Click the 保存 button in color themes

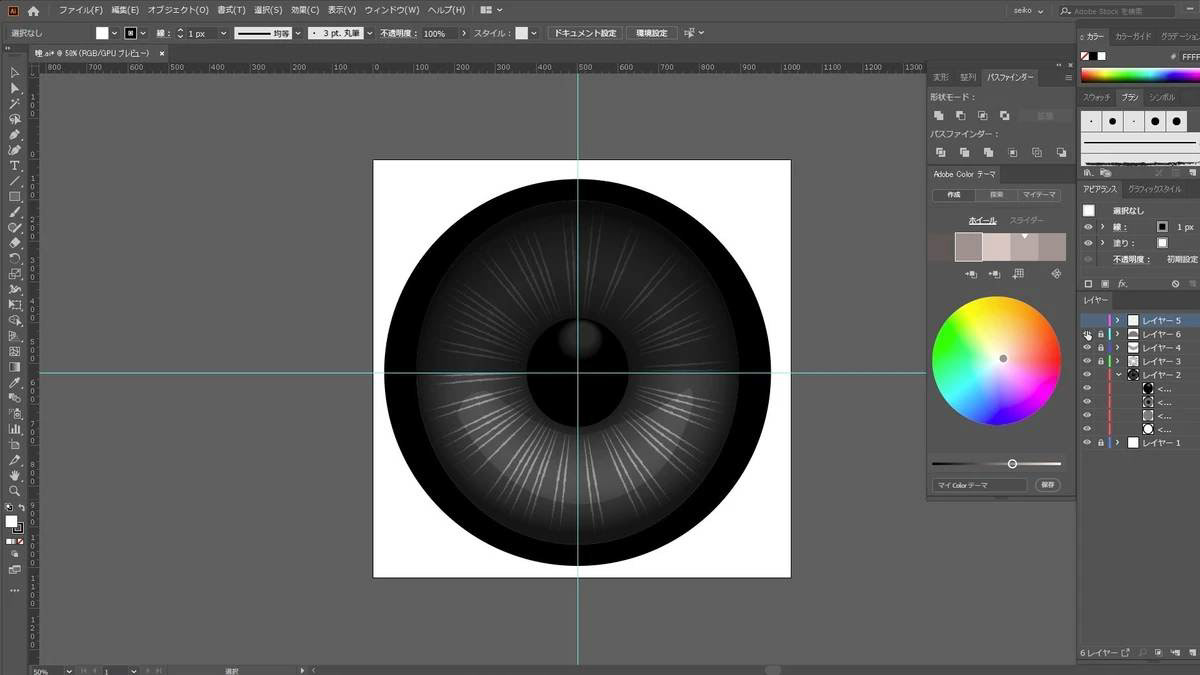(1047, 485)
